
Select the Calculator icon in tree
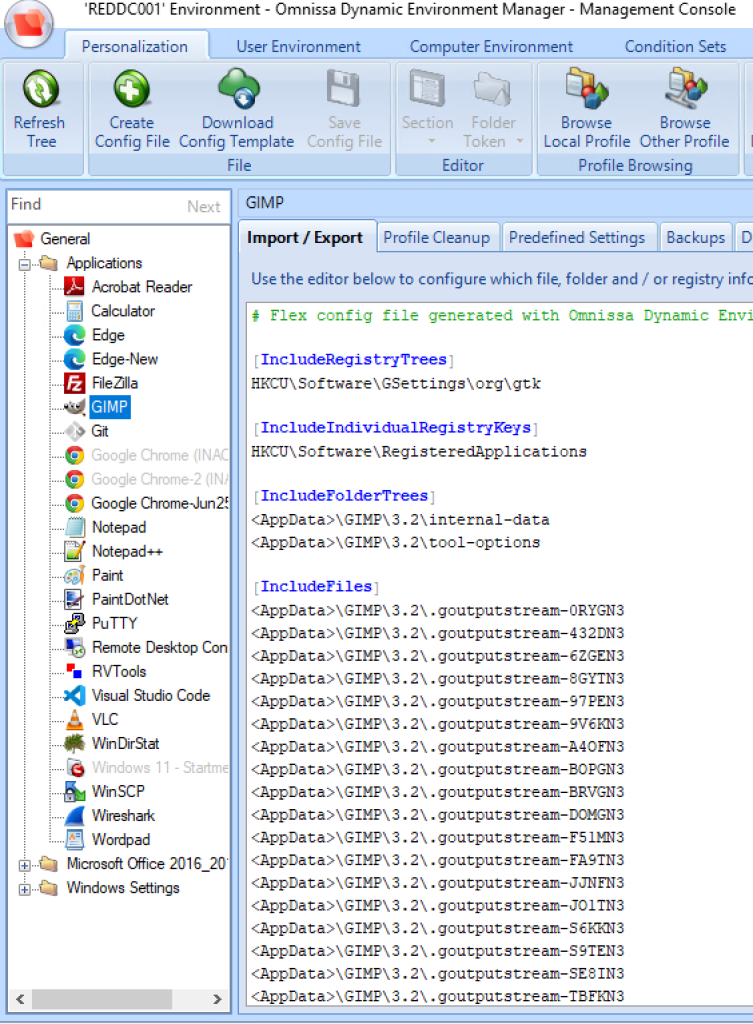click(74, 311)
